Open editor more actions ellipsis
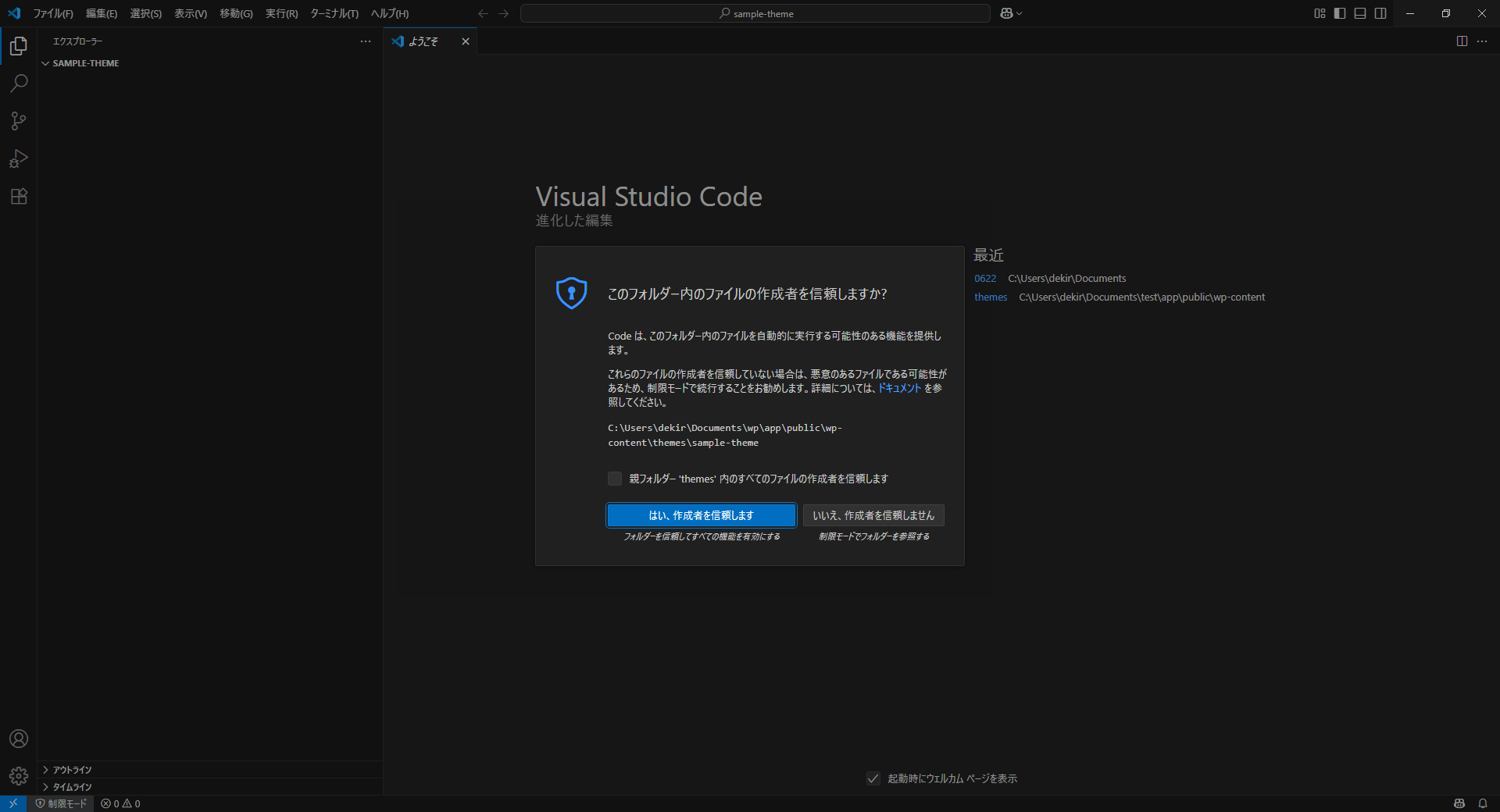 coord(1482,41)
